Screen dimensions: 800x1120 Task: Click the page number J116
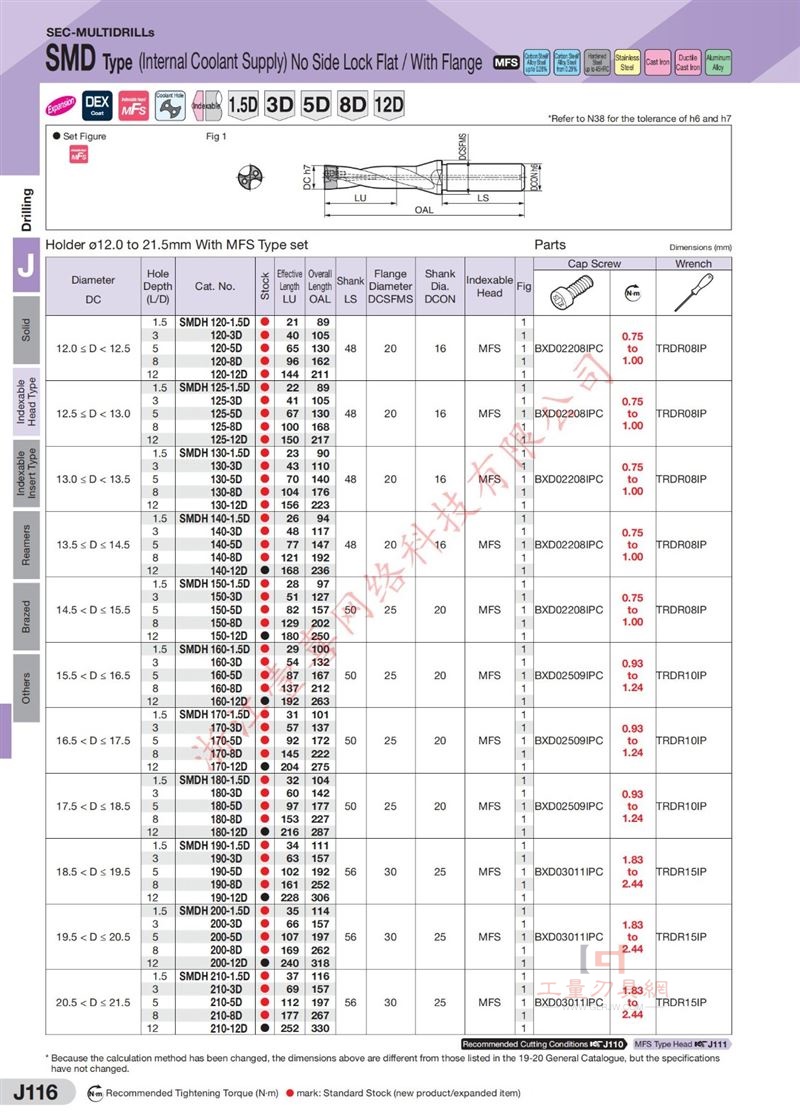[36, 1092]
